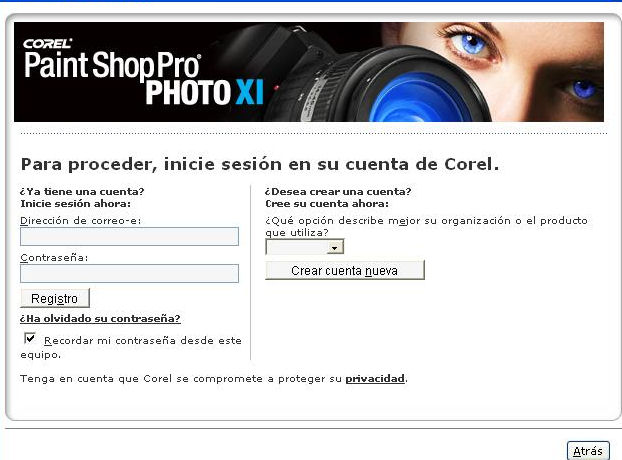This screenshot has height=460, width=622.
Task: Click the '¿Ya tiene una cuenta?' heading
Action: coord(82,192)
